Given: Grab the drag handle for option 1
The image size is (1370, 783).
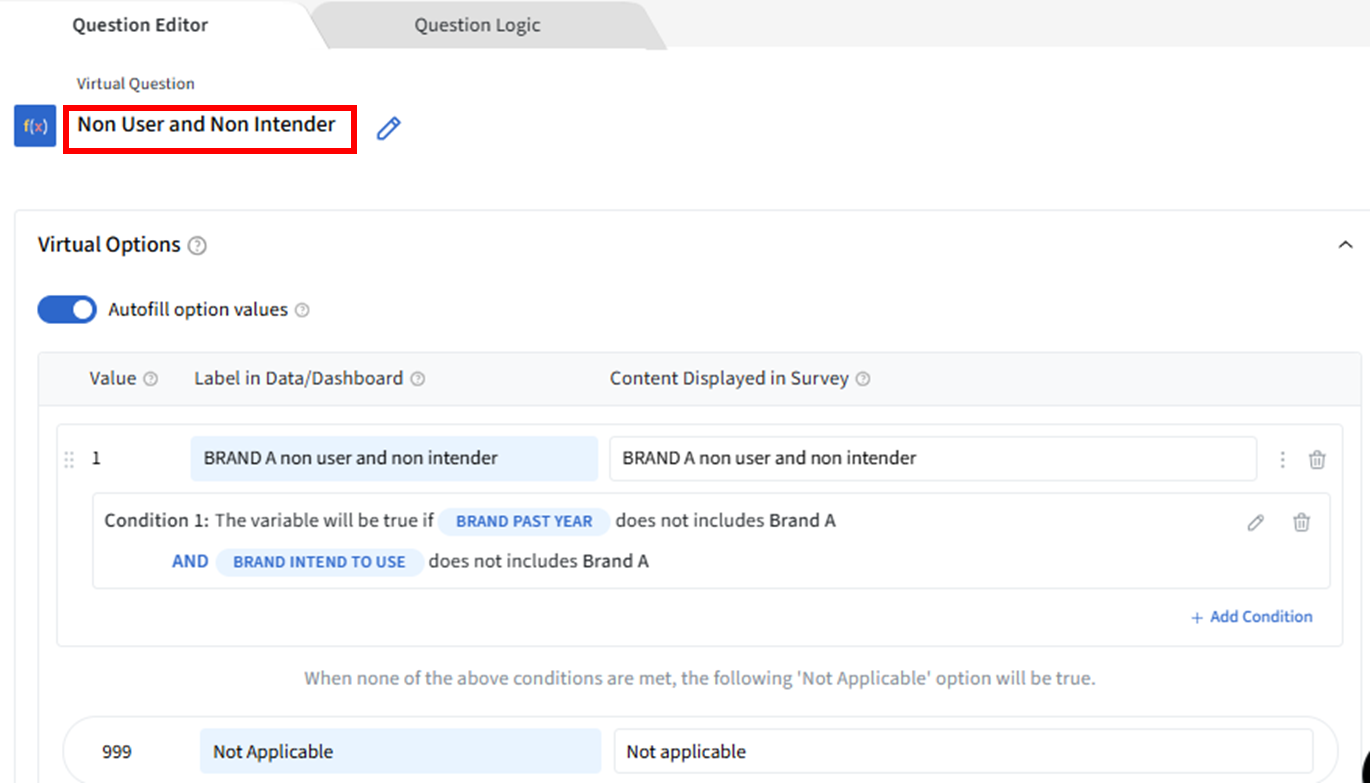Looking at the screenshot, I should 69,459.
